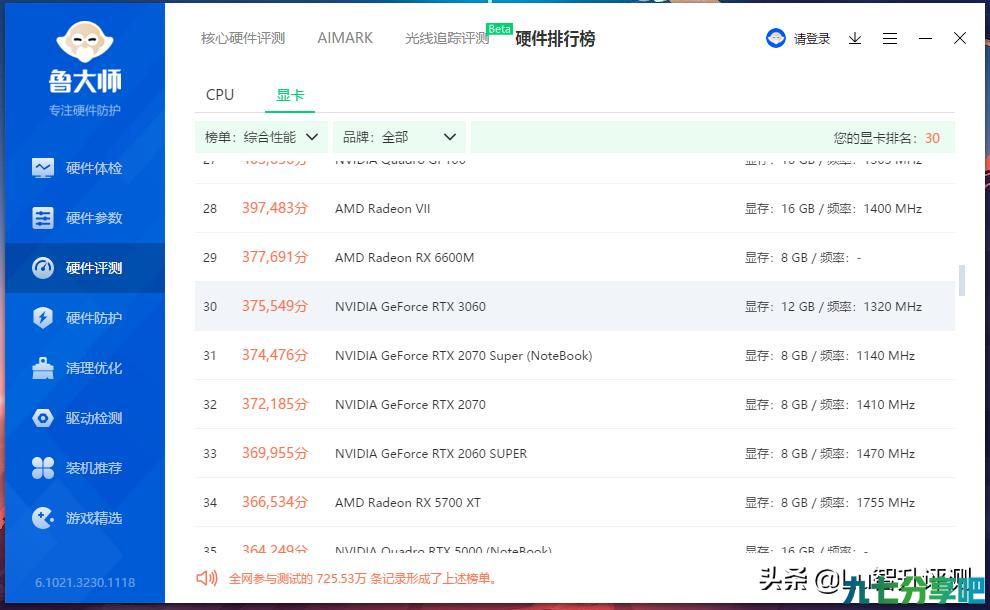990x610 pixels.
Task: Click the 725.53万 records notice text
Action: pyautogui.click(x=363, y=578)
